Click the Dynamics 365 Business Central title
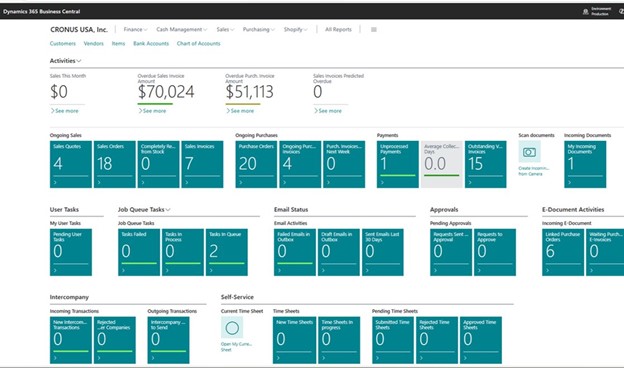624x368 pixels. (x=41, y=12)
